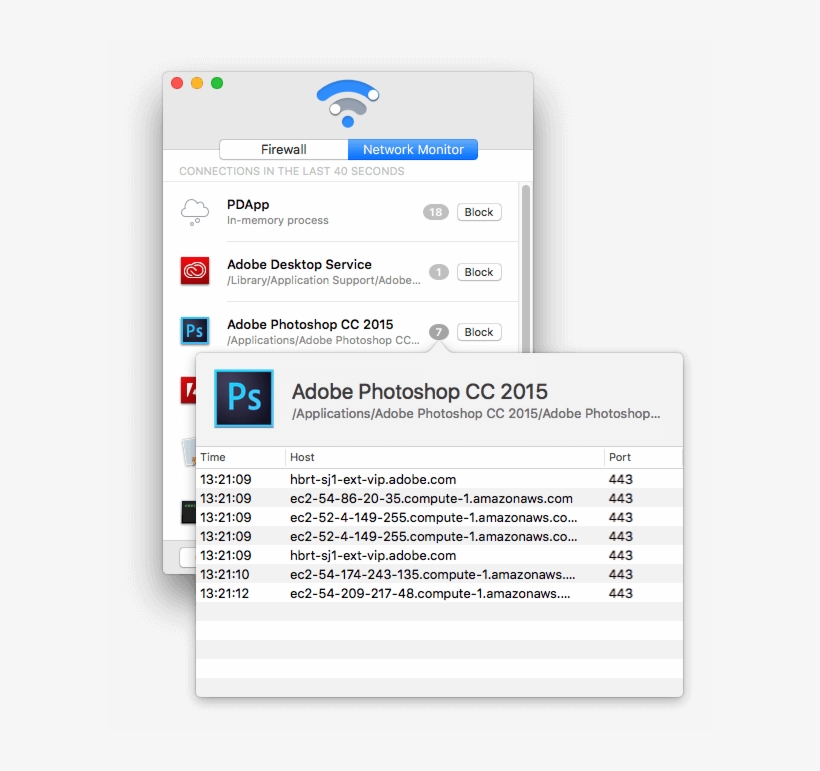Click the terminal app icon behind the popover

190,512
